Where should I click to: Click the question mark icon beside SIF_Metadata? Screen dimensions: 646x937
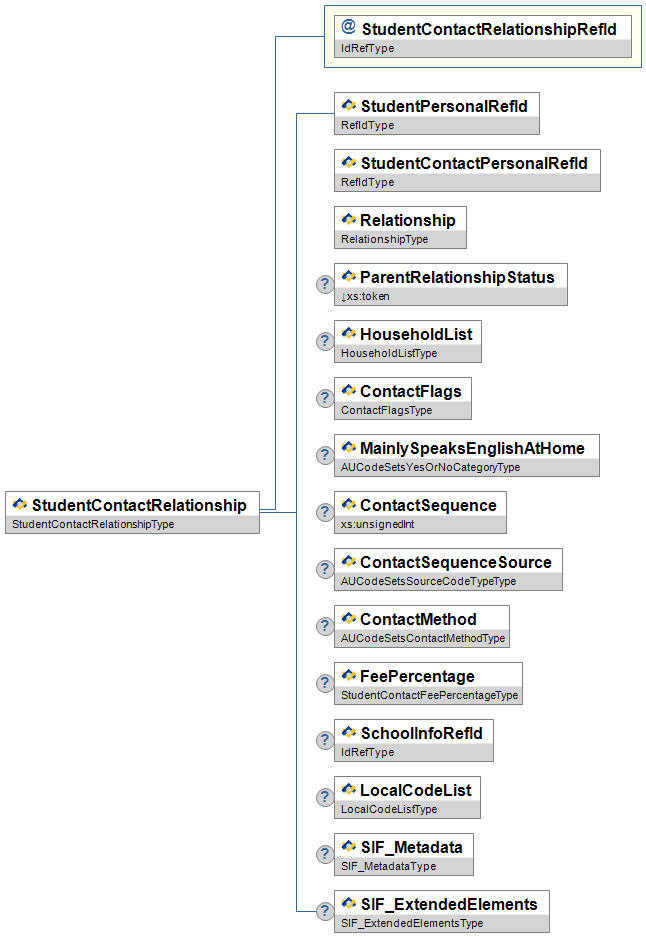coord(324,854)
